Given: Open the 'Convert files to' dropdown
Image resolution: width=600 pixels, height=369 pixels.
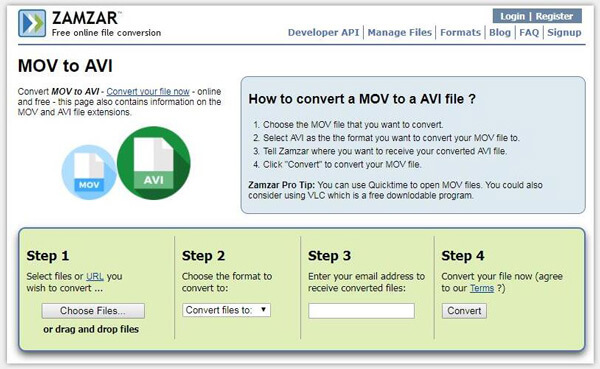Looking at the screenshot, I should pyautogui.click(x=226, y=310).
